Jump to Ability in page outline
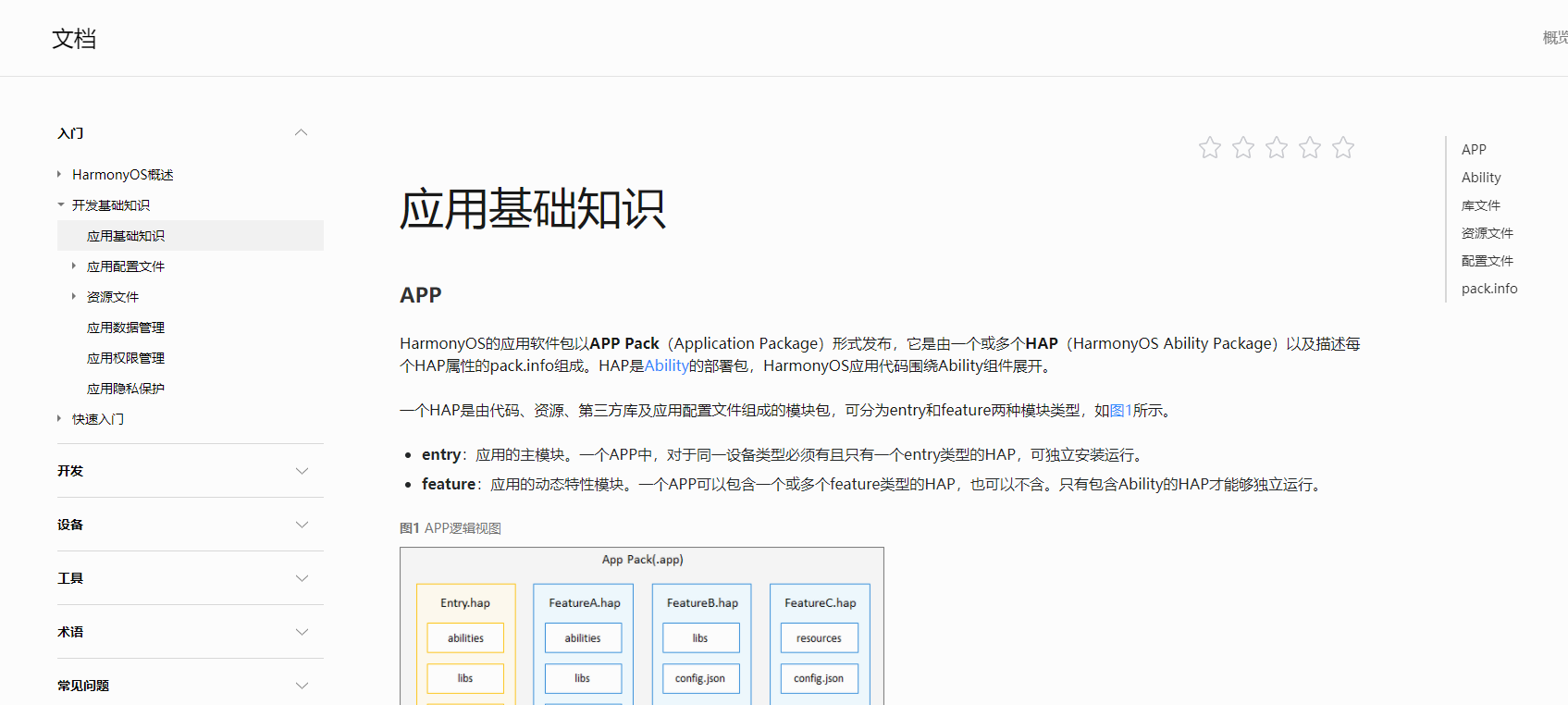 (x=1481, y=178)
